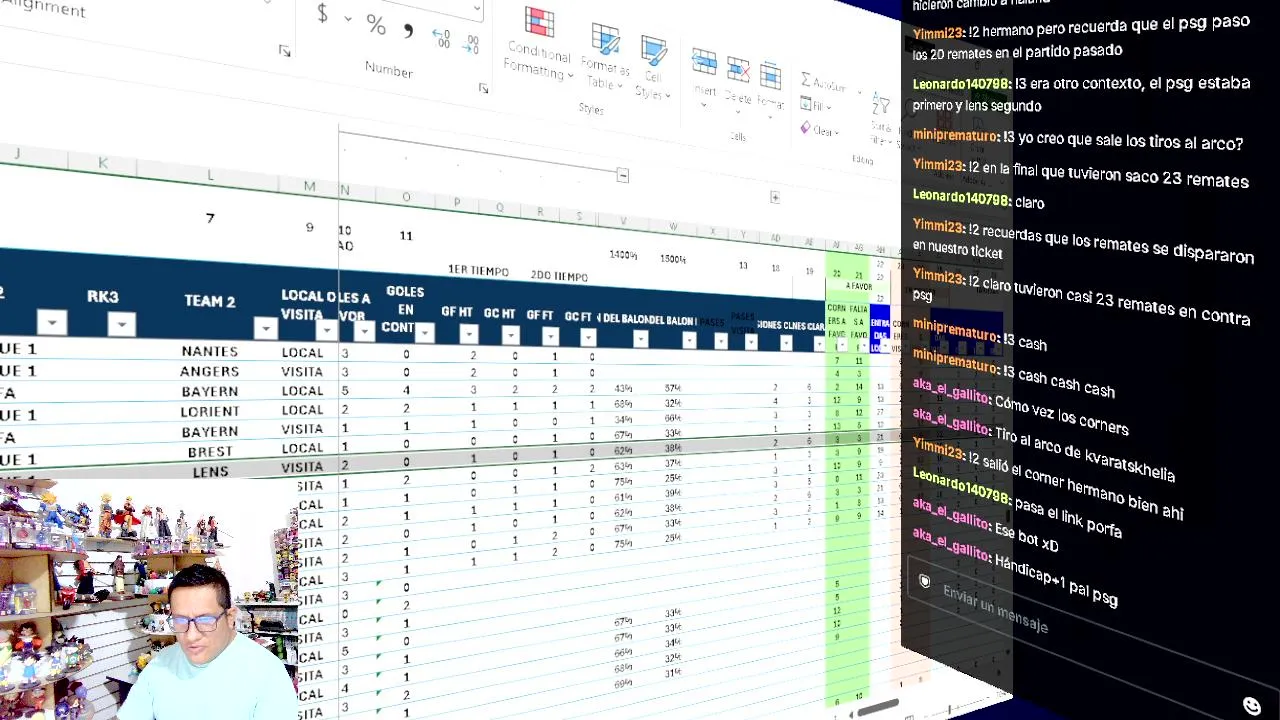Open the RK3 column filter dropdown
This screenshot has width=1280, height=720.
[x=121, y=323]
